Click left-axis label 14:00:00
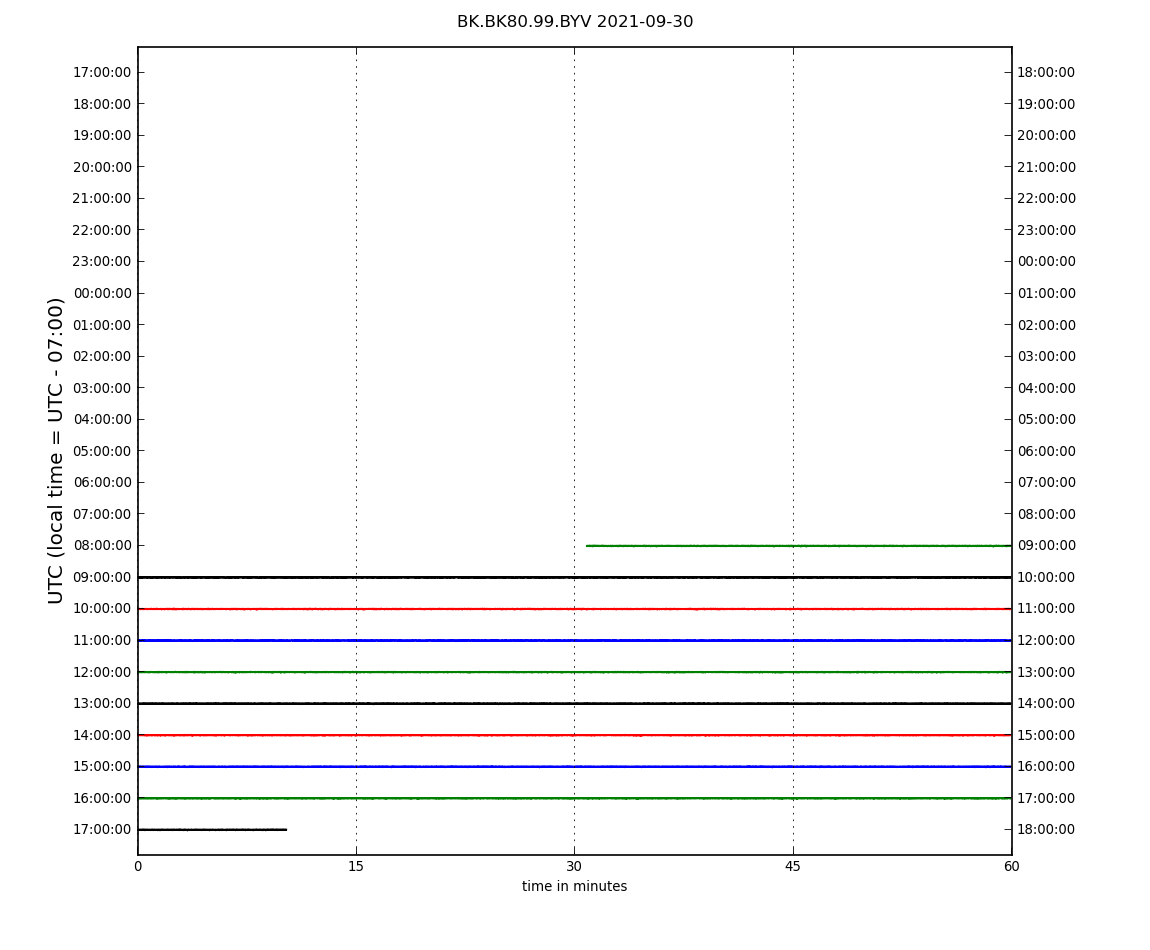Image resolution: width=1150 pixels, height=950 pixels. click(102, 735)
